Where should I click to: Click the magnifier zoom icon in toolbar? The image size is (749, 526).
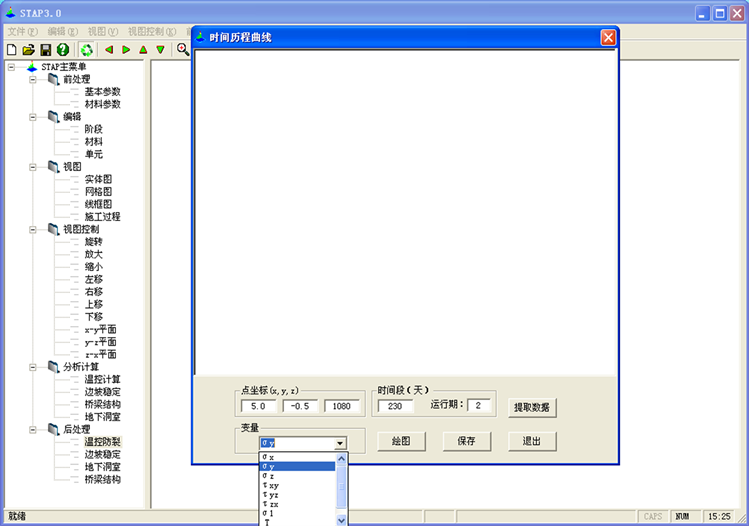[183, 49]
